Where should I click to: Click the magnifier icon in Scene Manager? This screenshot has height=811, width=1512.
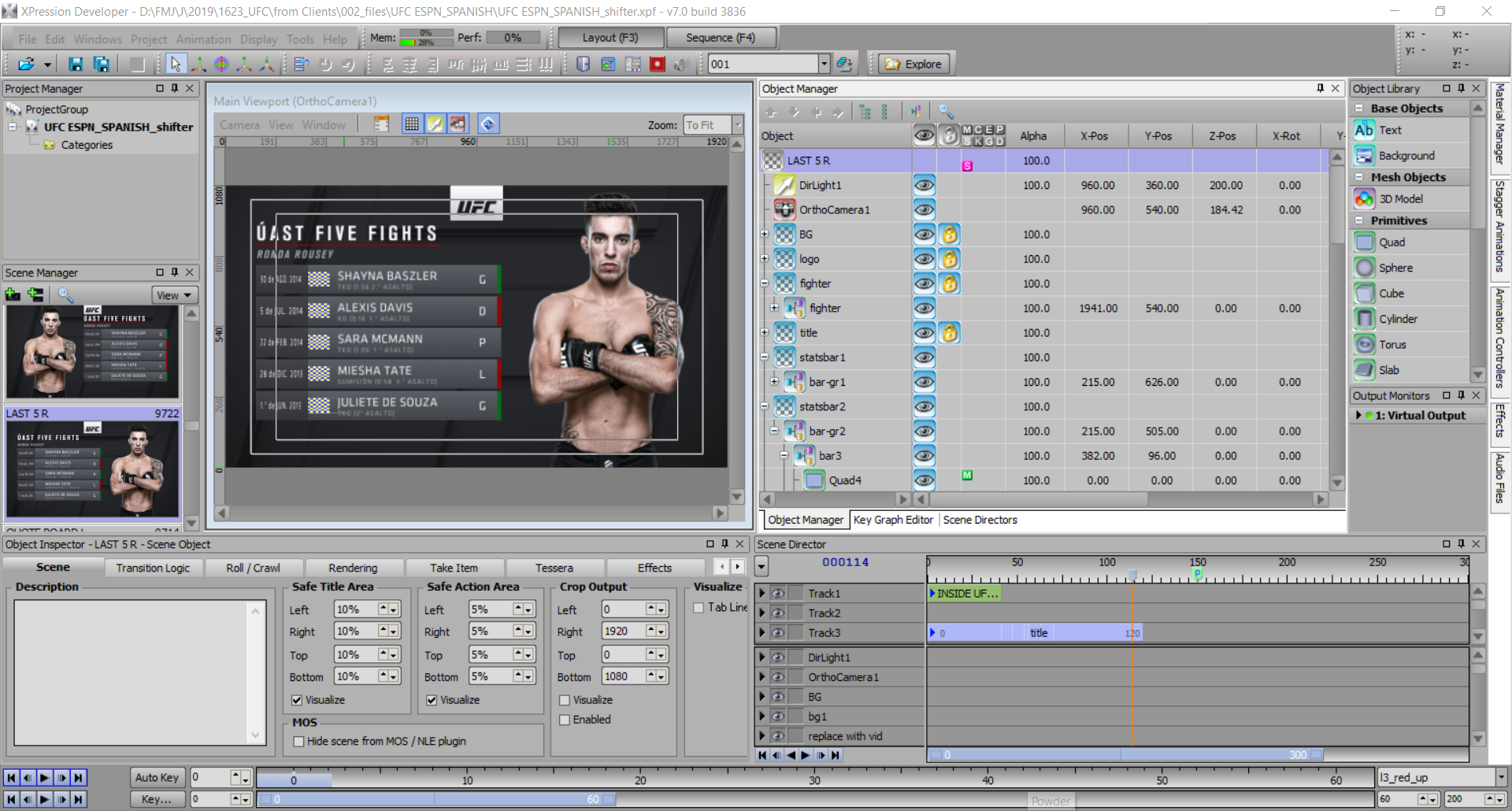point(66,294)
